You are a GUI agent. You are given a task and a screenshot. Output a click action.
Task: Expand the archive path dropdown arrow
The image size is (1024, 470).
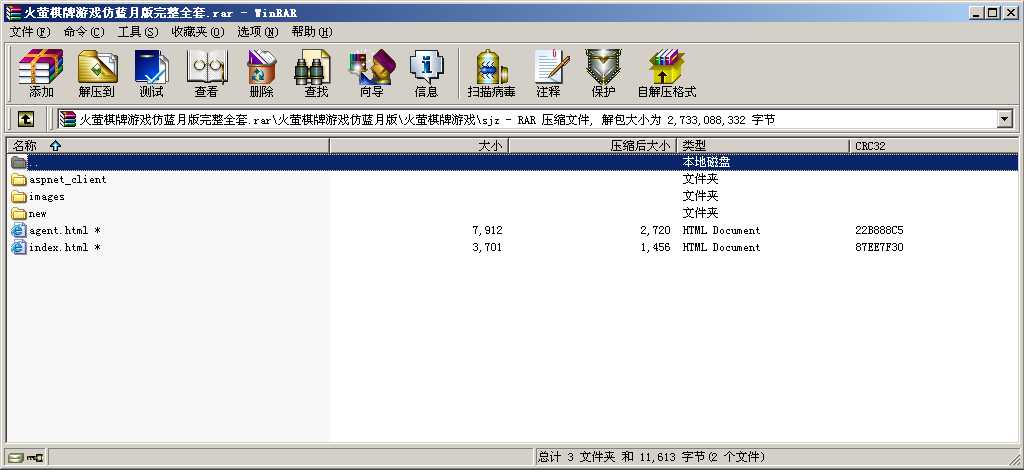[x=1005, y=119]
